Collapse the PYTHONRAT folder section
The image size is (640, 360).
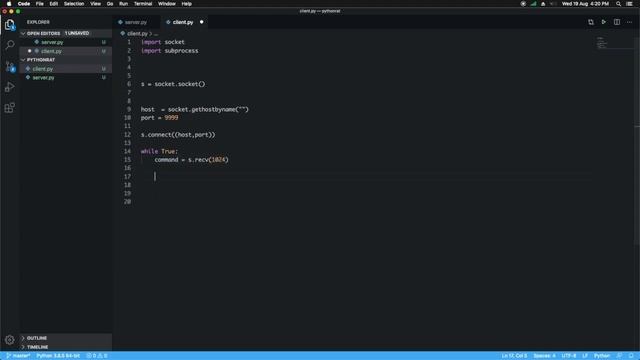pyautogui.click(x=23, y=60)
